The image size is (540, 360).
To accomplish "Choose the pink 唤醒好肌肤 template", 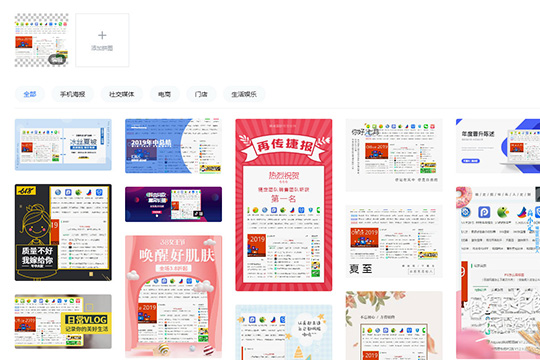I will point(173,297).
